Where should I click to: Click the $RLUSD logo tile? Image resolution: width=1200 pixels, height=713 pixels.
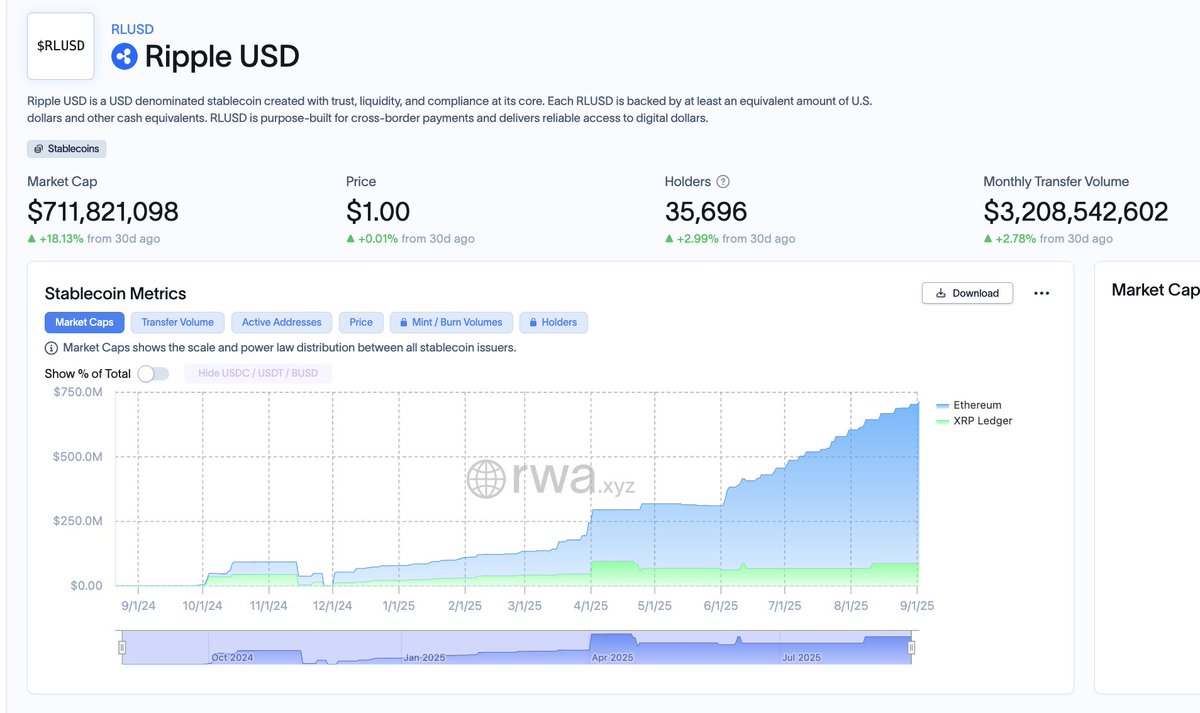(61, 46)
